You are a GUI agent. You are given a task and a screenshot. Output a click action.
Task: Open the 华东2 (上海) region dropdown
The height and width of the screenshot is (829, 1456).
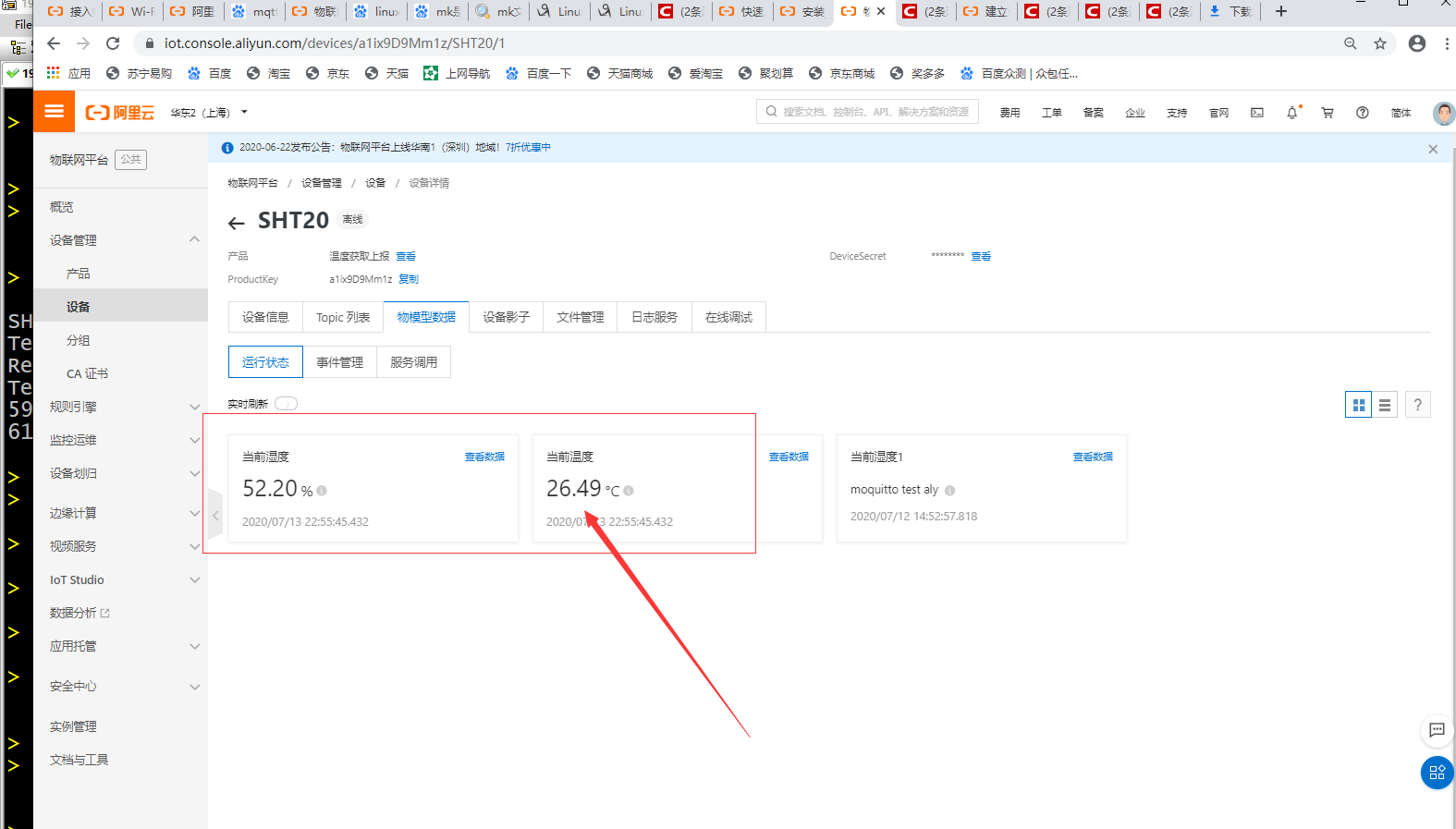[x=210, y=113]
